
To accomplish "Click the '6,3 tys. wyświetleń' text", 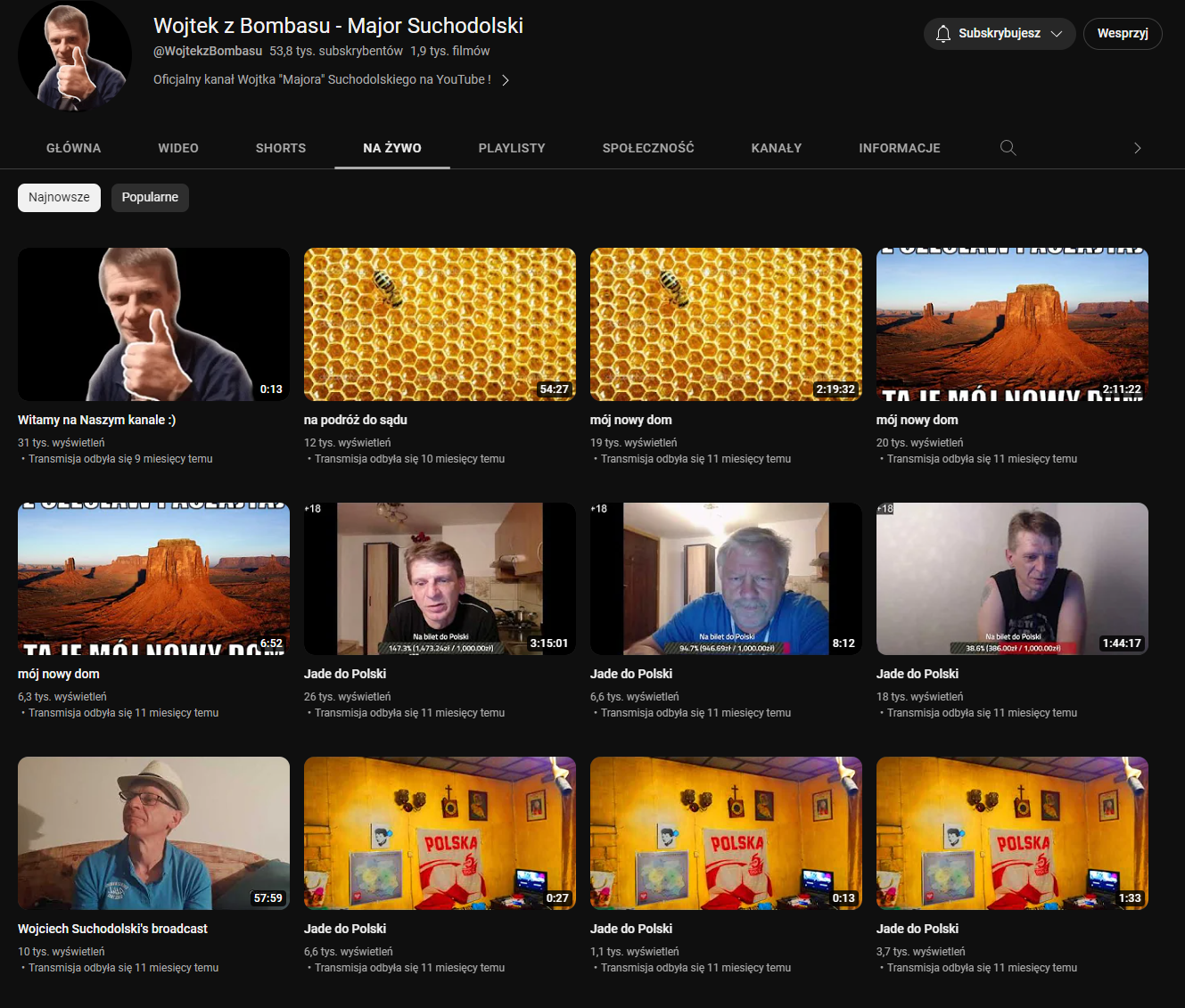I will (x=62, y=697).
